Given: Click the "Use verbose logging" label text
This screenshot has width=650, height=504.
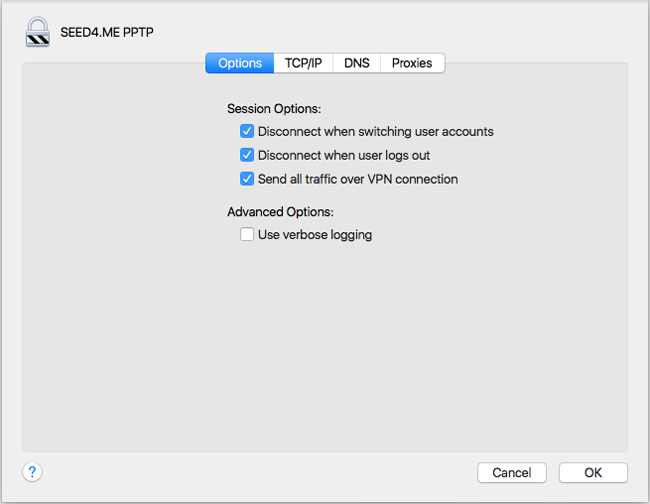Looking at the screenshot, I should coord(315,235).
